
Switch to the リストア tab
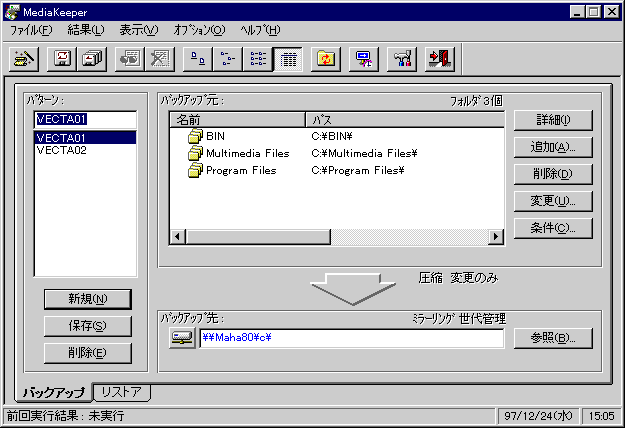tap(122, 392)
